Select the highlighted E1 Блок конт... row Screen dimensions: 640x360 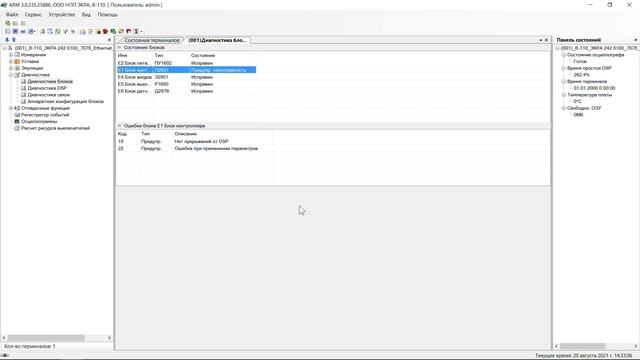pyautogui.click(x=186, y=70)
